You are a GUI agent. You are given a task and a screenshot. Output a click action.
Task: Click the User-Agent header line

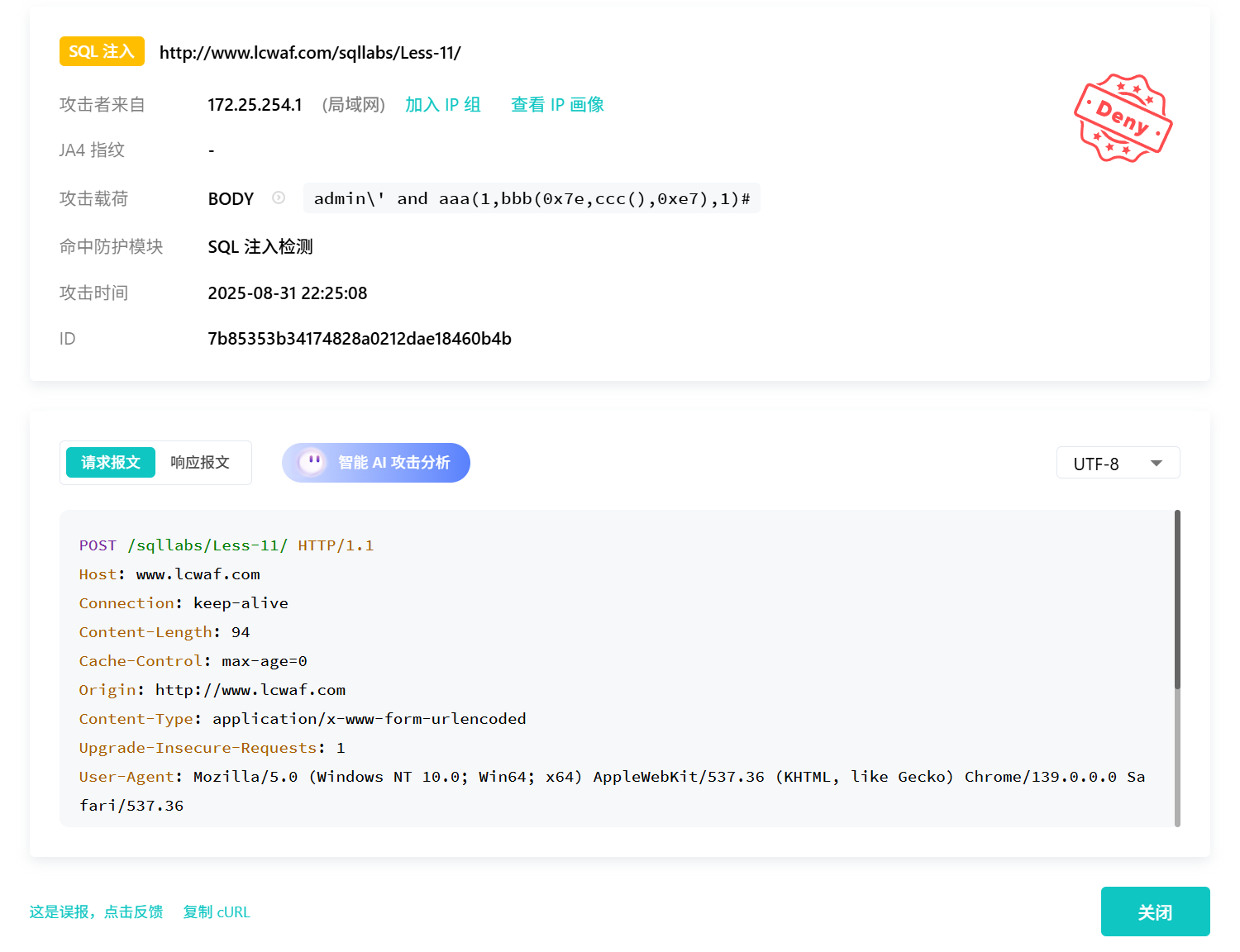point(613,791)
